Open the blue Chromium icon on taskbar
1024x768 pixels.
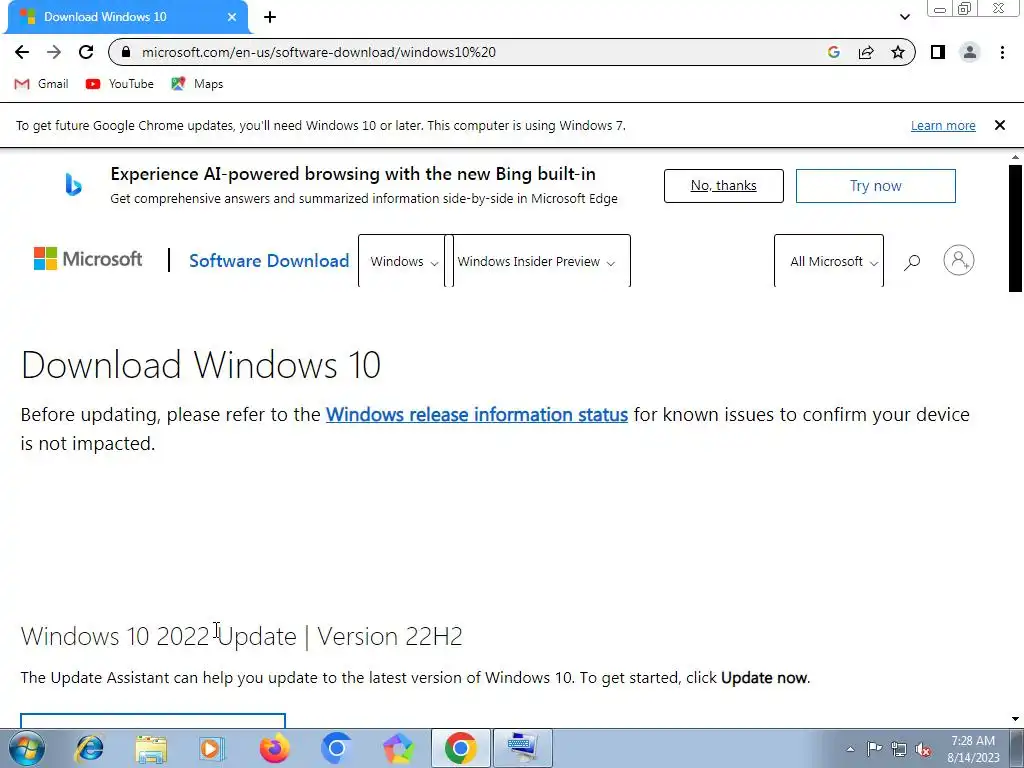click(x=336, y=748)
